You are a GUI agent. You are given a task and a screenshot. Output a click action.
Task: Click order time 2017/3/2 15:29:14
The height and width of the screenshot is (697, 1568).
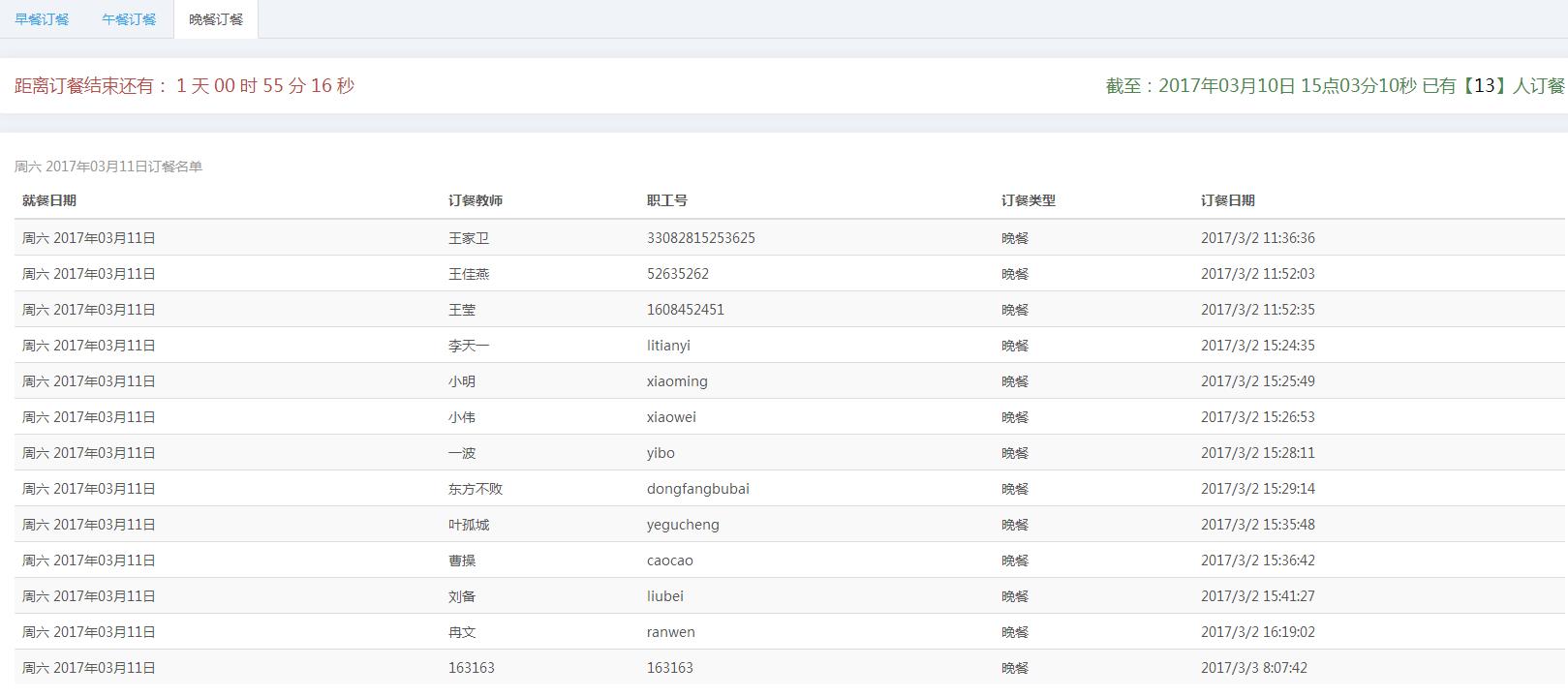1258,489
